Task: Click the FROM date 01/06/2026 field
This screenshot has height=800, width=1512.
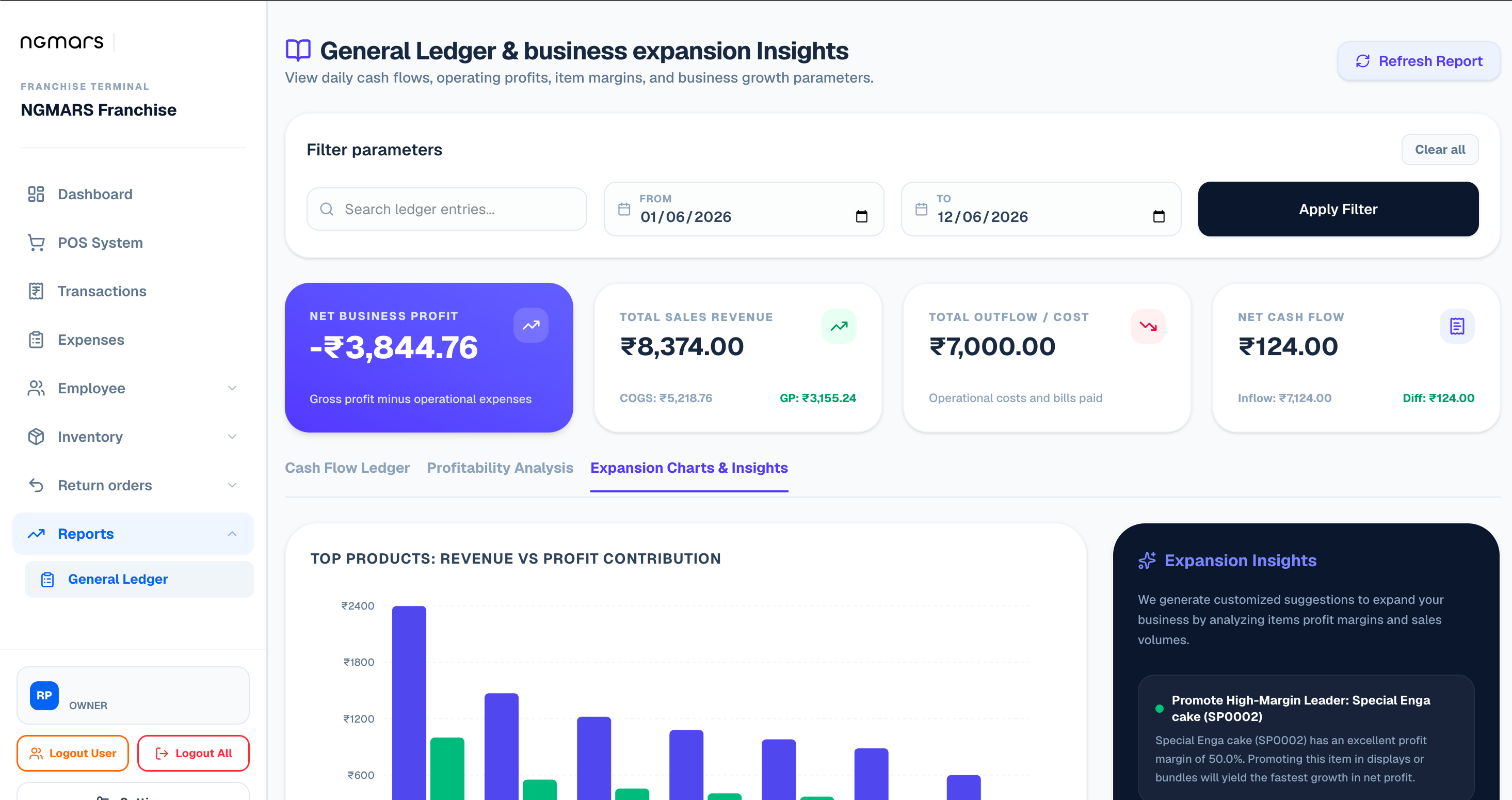Action: [744, 209]
